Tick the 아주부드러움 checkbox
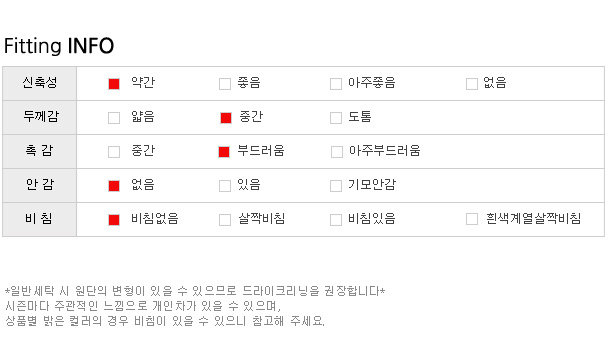The image size is (608, 361). click(337, 152)
